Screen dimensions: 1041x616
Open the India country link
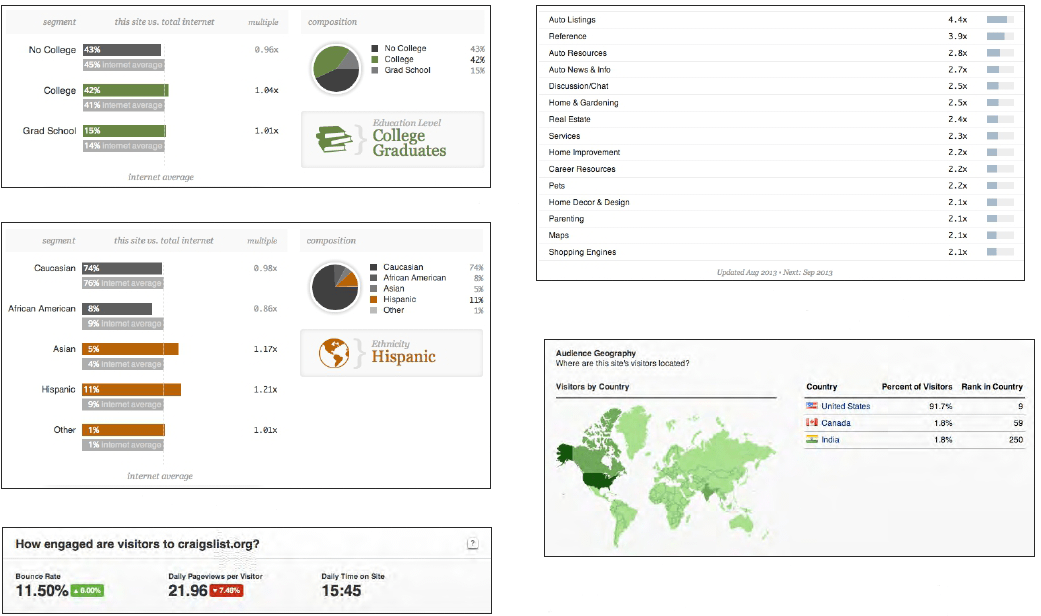[830, 439]
